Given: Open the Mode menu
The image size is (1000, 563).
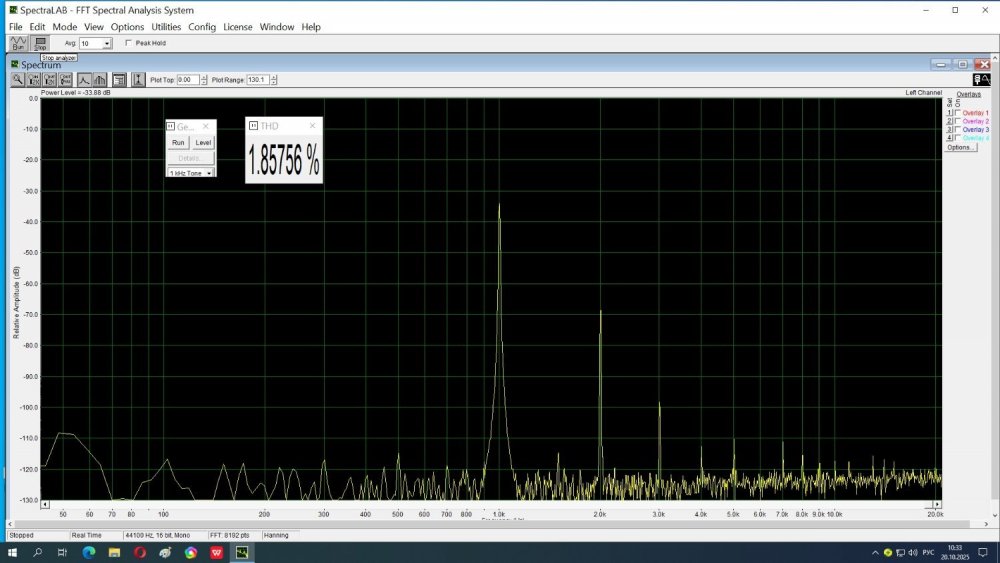Looking at the screenshot, I should point(64,27).
